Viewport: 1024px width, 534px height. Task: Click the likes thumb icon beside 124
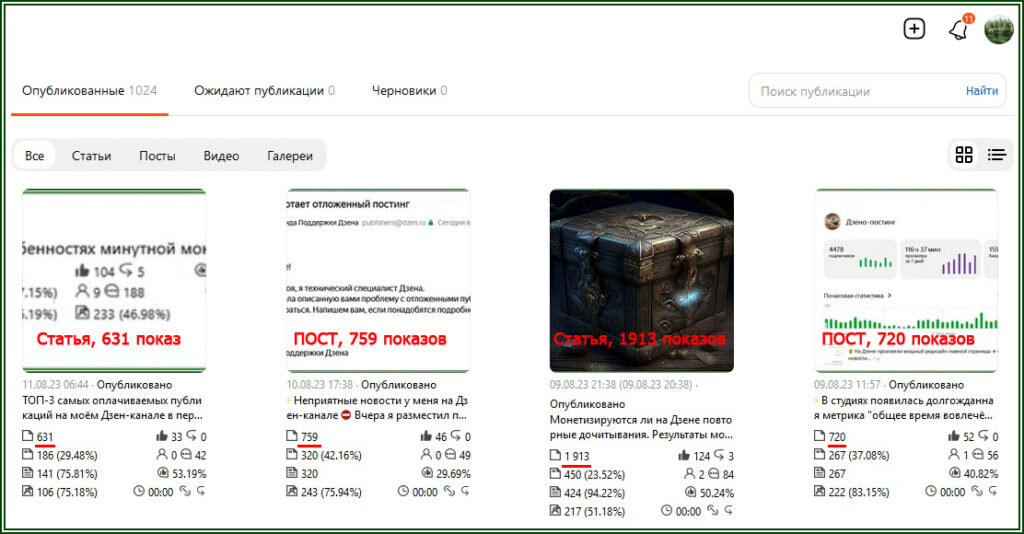pyautogui.click(x=684, y=455)
